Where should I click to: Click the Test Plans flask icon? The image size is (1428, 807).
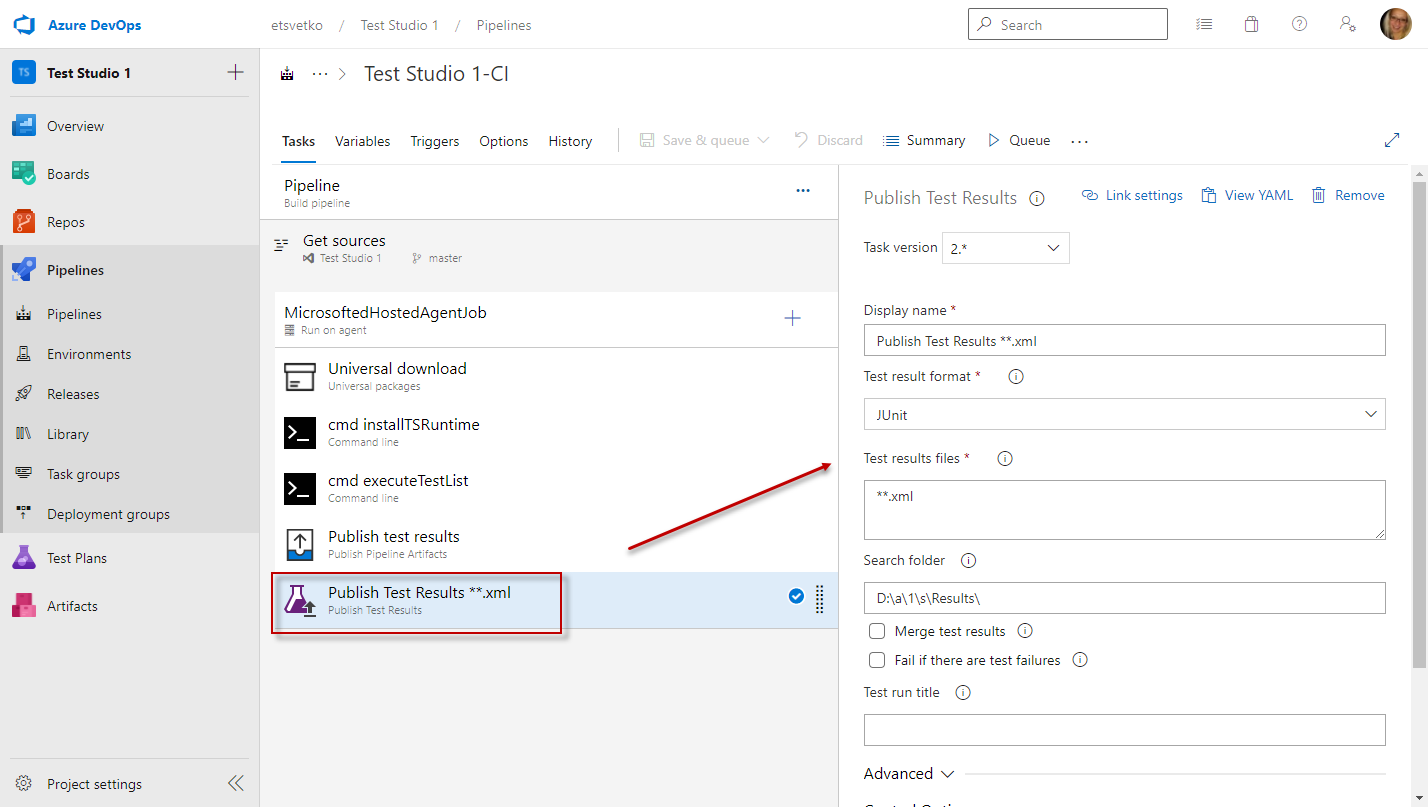pyautogui.click(x=24, y=558)
